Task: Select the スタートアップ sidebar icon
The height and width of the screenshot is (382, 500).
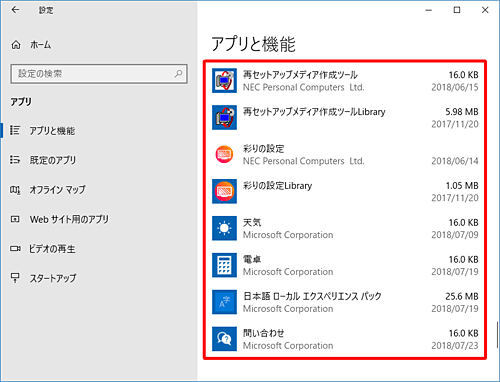Action: coord(15,278)
